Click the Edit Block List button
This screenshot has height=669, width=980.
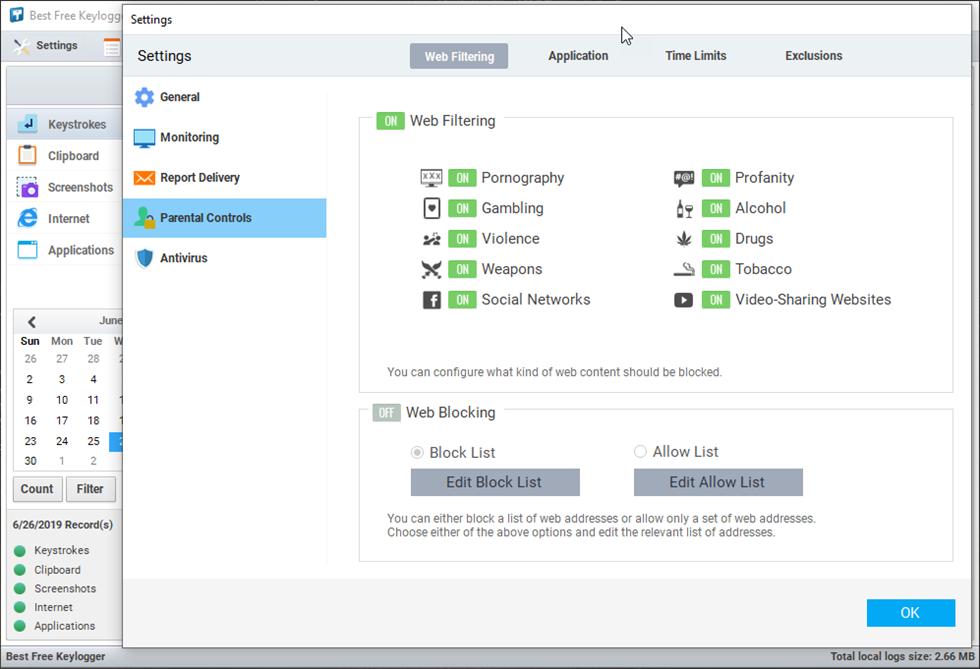pos(495,482)
